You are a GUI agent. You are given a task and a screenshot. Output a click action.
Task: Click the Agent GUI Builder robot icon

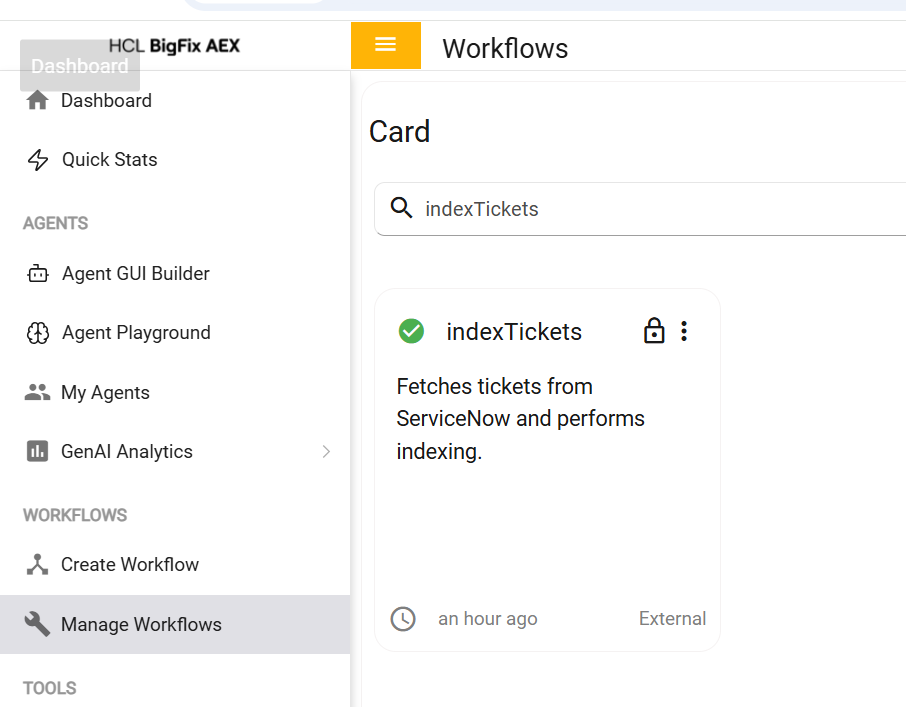tap(38, 274)
